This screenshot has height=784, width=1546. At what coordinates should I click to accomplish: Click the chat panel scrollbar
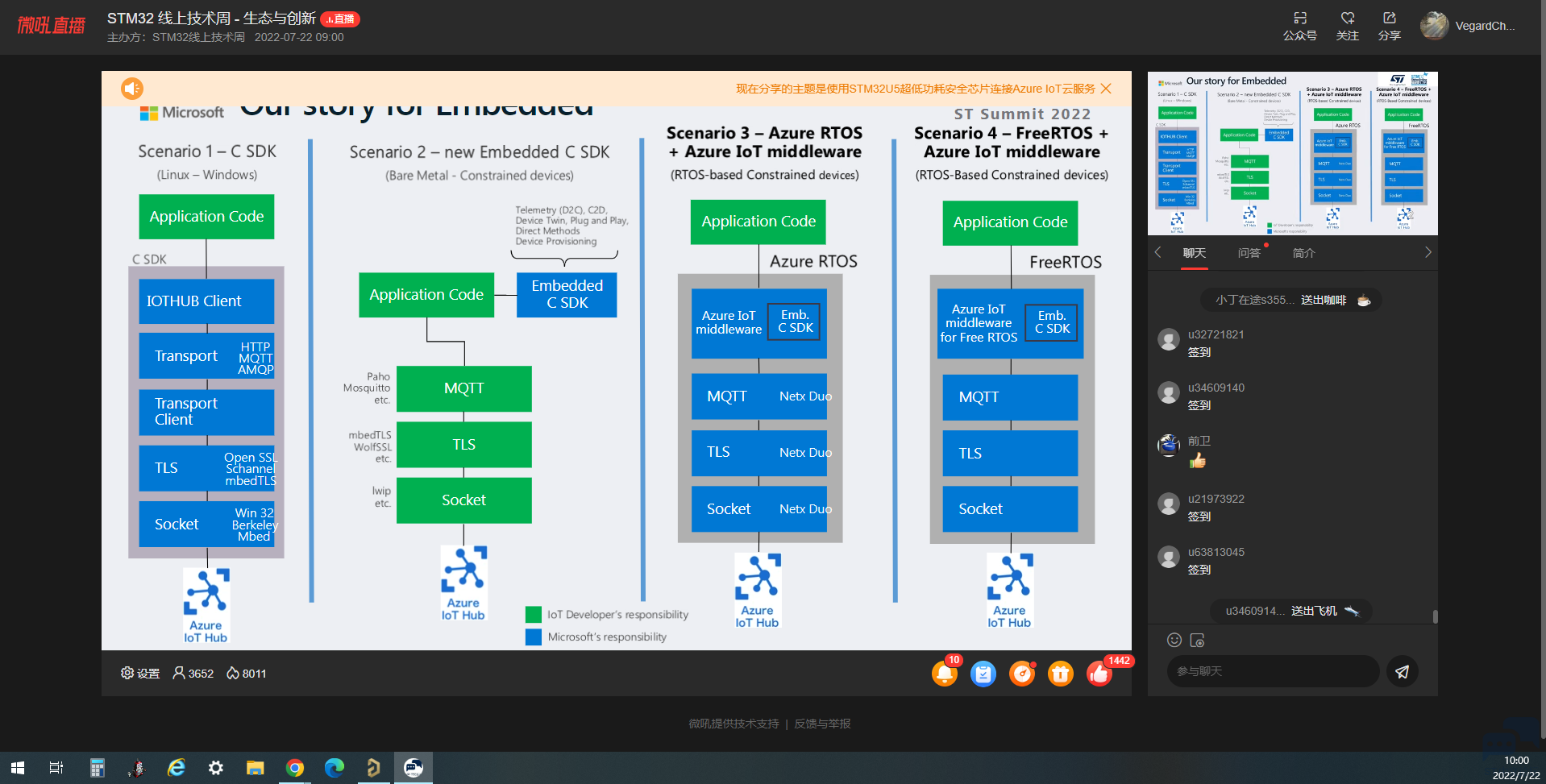click(1435, 616)
